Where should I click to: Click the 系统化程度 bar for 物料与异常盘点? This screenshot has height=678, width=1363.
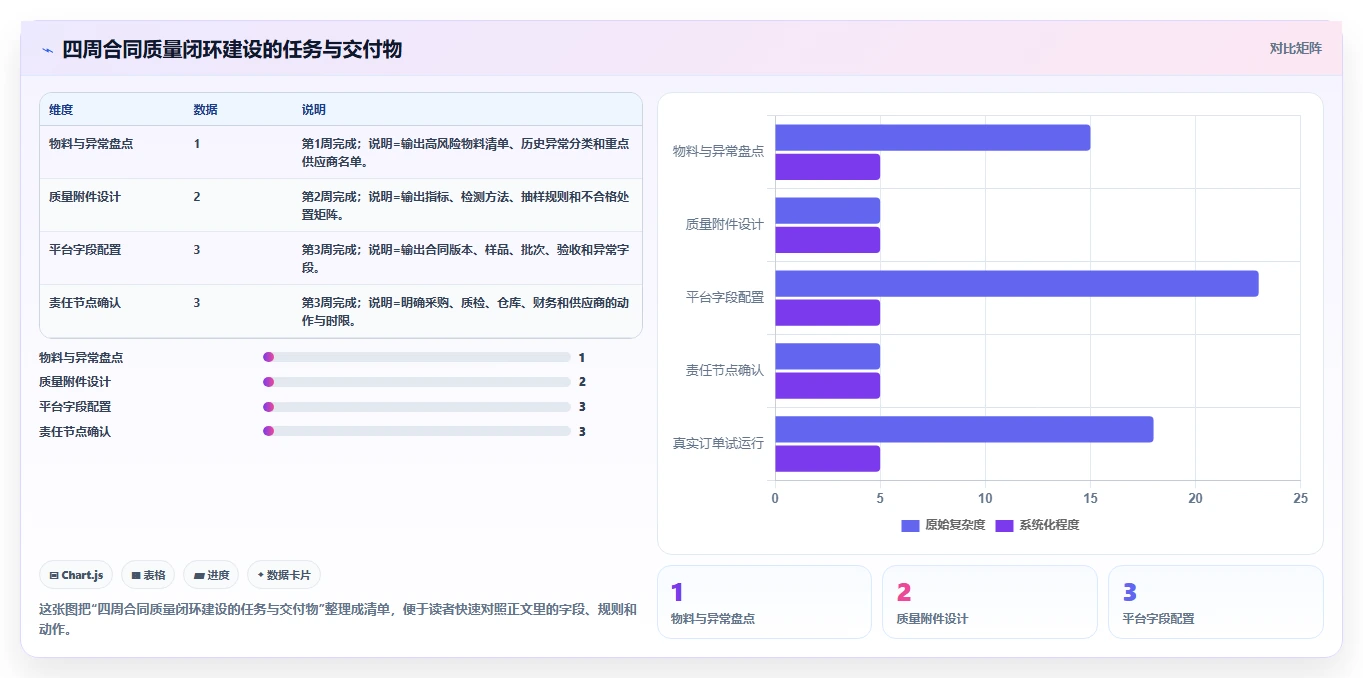827,167
